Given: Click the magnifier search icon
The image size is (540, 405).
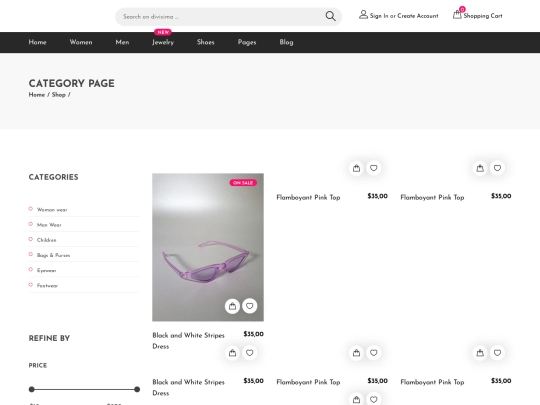Looking at the screenshot, I should tap(330, 16).
